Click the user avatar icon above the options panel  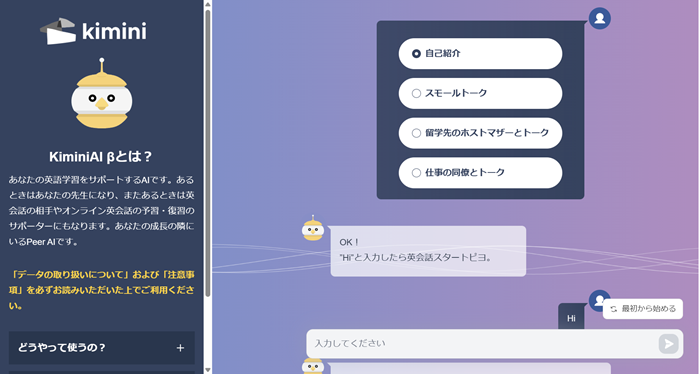click(600, 18)
